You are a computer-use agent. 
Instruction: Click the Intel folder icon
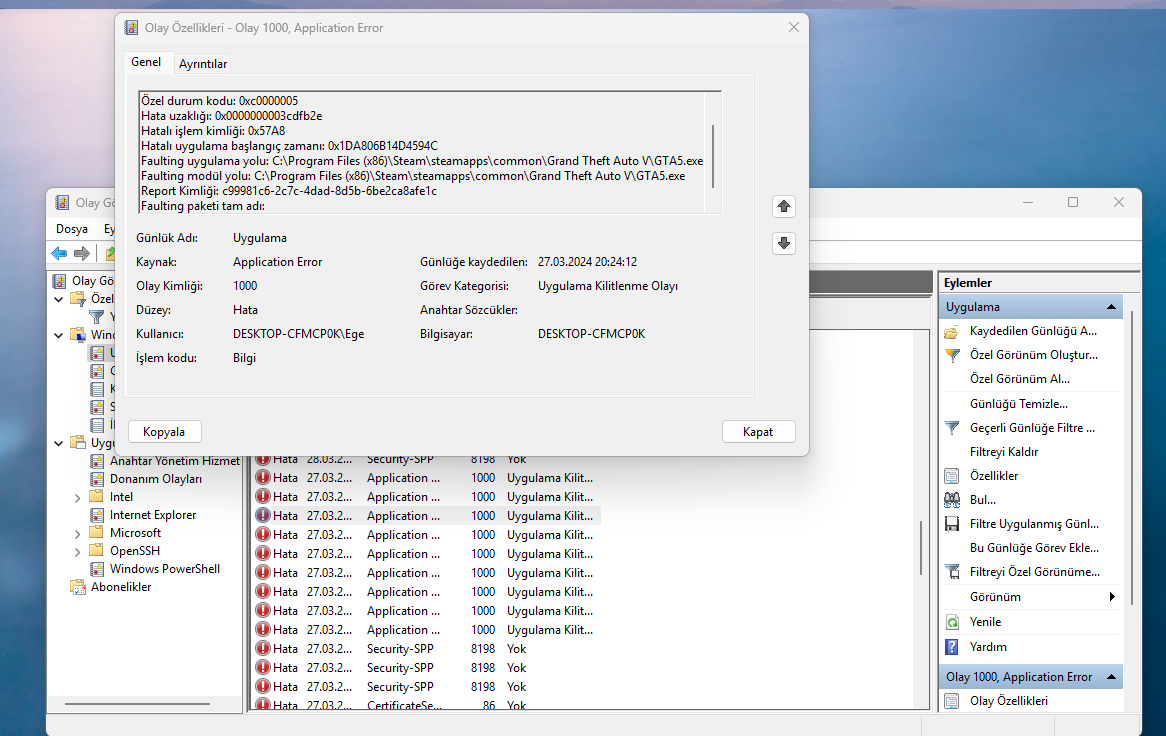point(97,496)
